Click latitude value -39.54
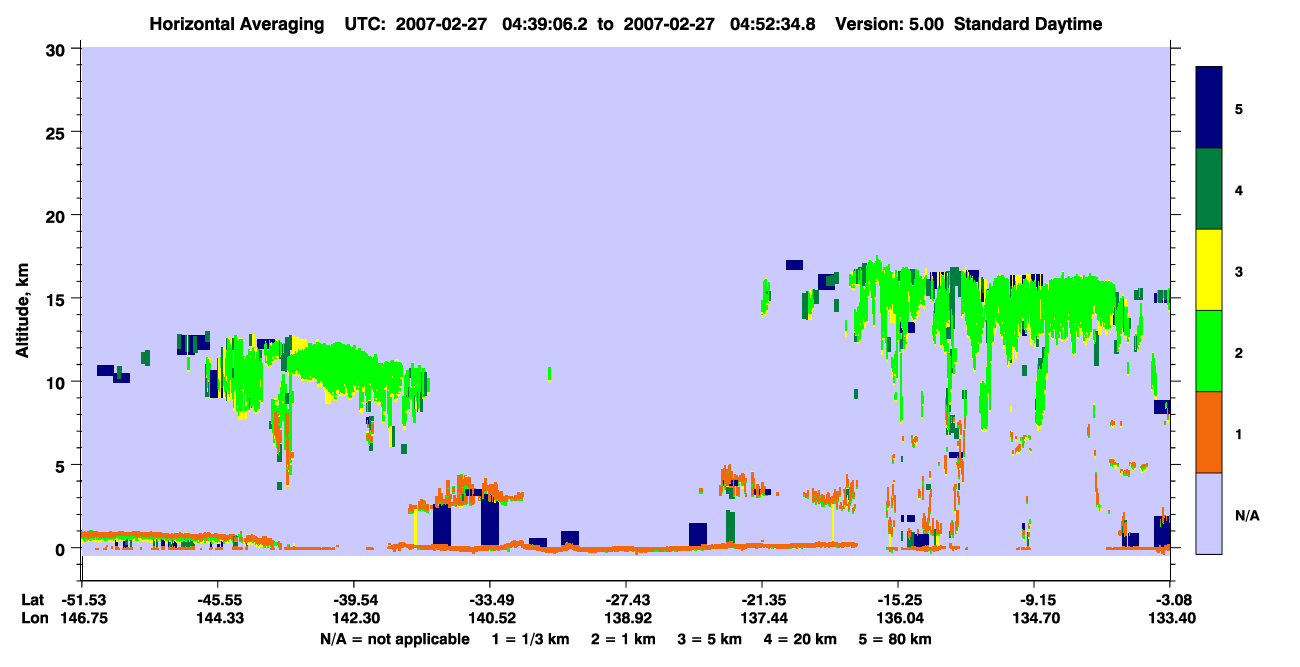1300x667 pixels. point(353,600)
